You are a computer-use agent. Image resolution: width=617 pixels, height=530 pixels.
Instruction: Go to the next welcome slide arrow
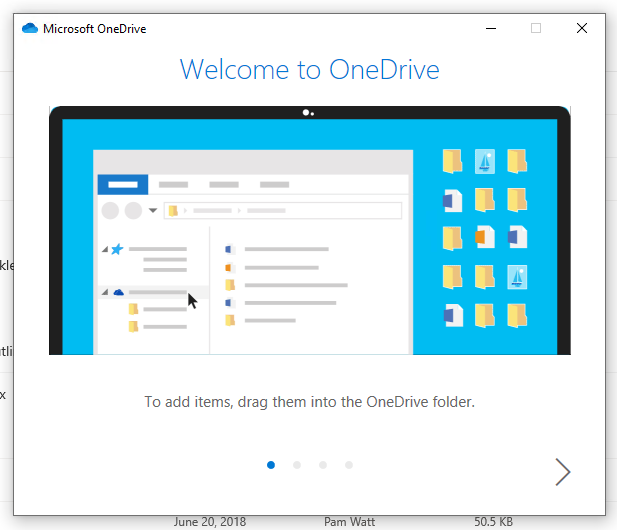[x=563, y=472]
